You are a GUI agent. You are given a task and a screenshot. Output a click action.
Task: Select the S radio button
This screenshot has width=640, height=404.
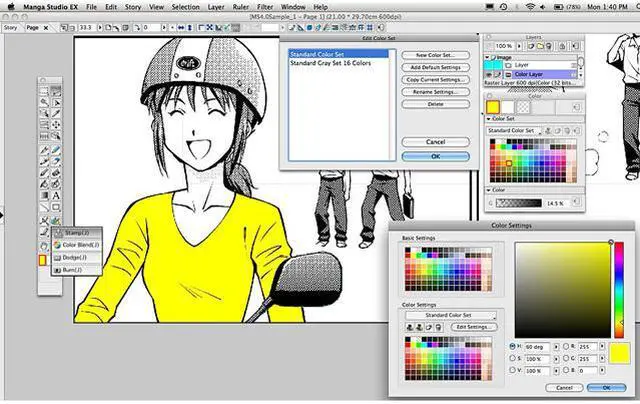pos(512,358)
